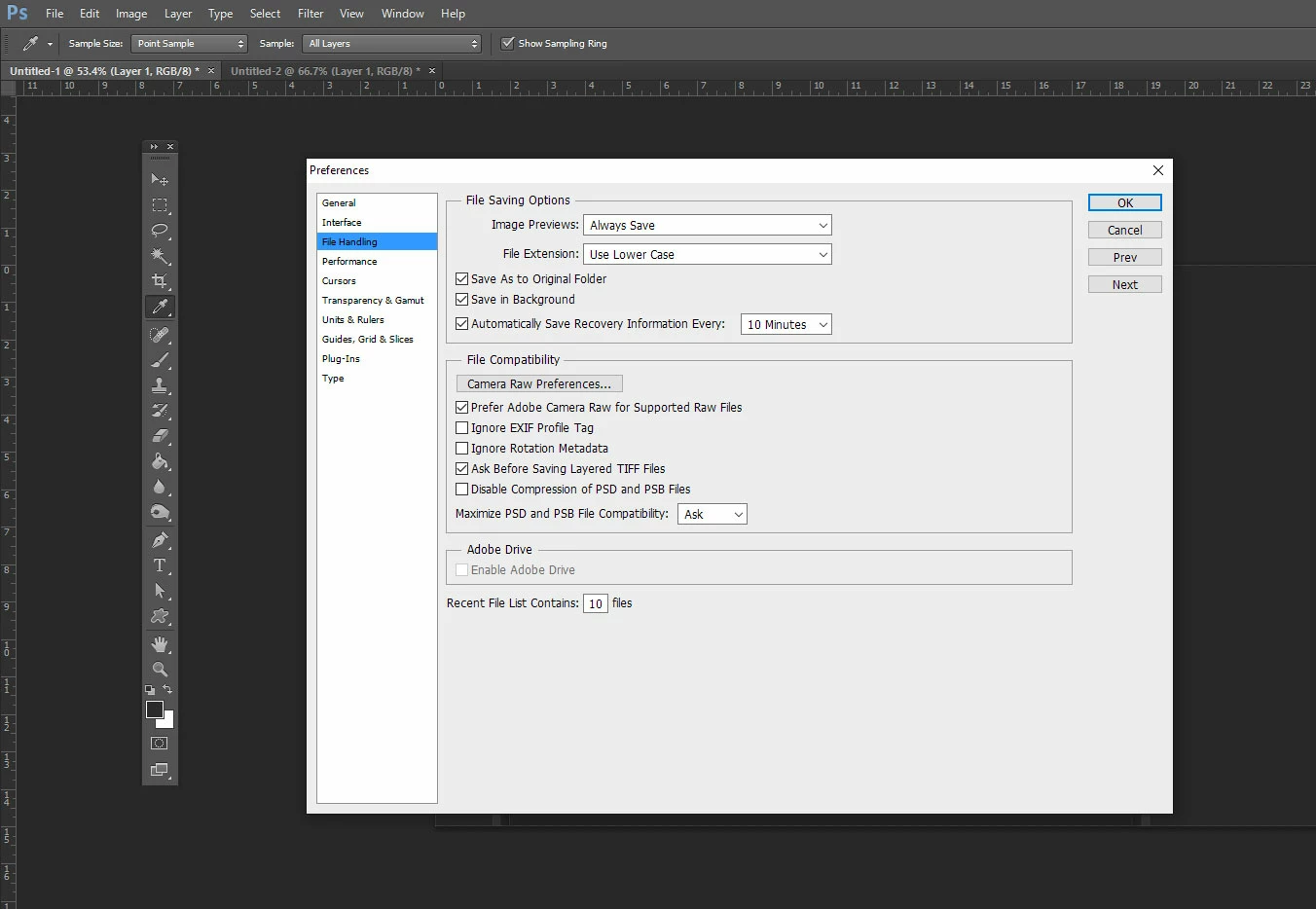Viewport: 1316px width, 909px height.
Task: Uncheck Save in Background
Action: tap(462, 300)
